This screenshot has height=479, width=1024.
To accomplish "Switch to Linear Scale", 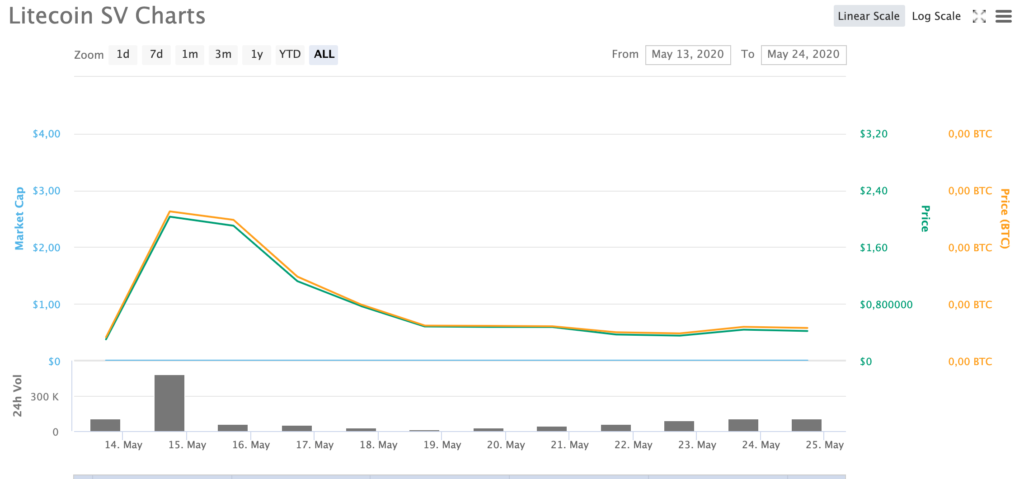I will coord(869,16).
